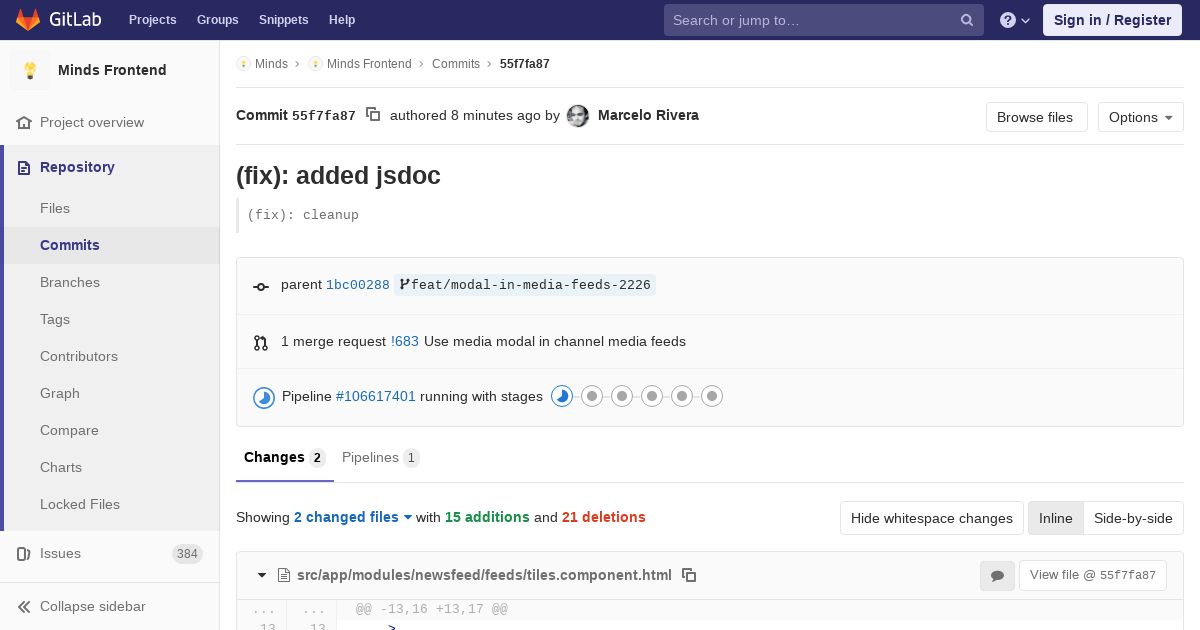Click the Repository file icon
This screenshot has height=630, width=1200.
point(24,167)
